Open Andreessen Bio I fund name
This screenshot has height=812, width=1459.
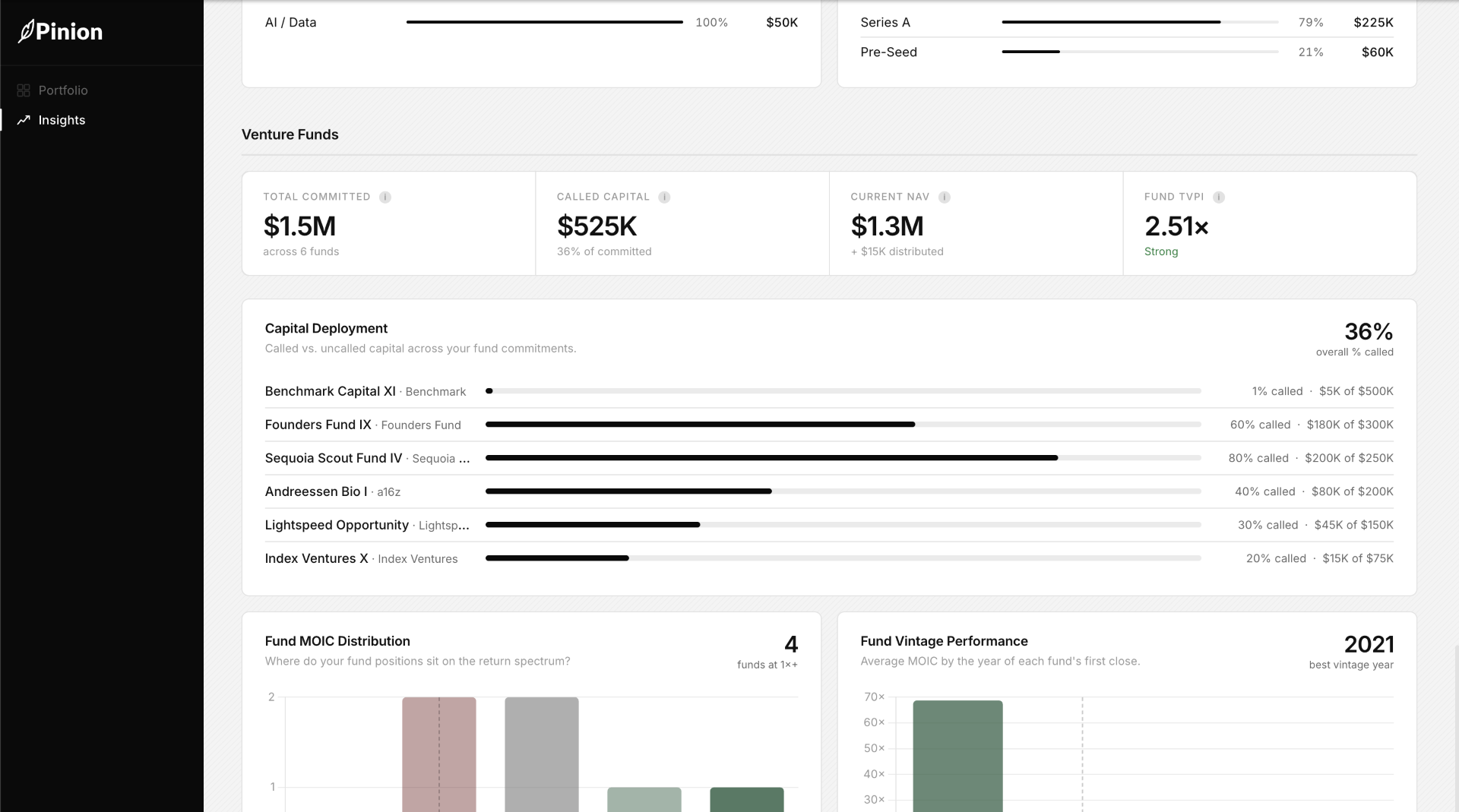(x=316, y=491)
